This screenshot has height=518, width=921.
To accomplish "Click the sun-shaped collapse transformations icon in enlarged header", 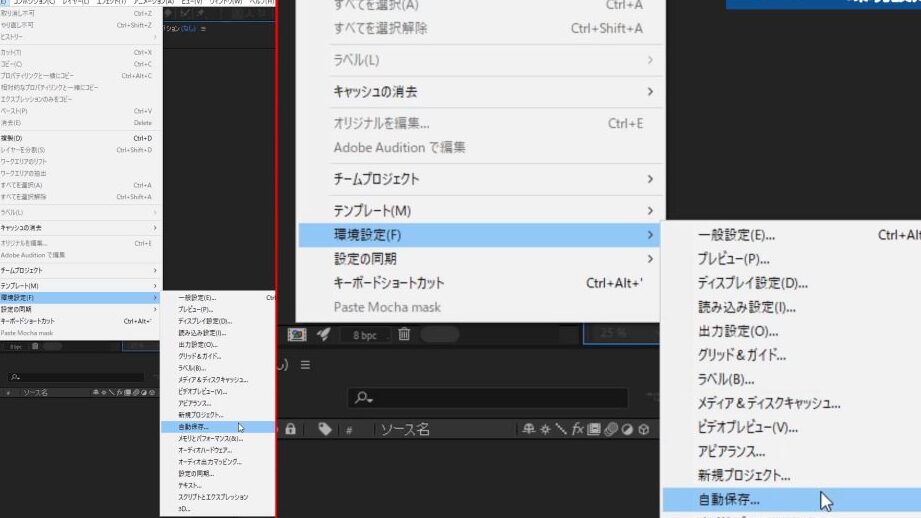I will tap(545, 429).
